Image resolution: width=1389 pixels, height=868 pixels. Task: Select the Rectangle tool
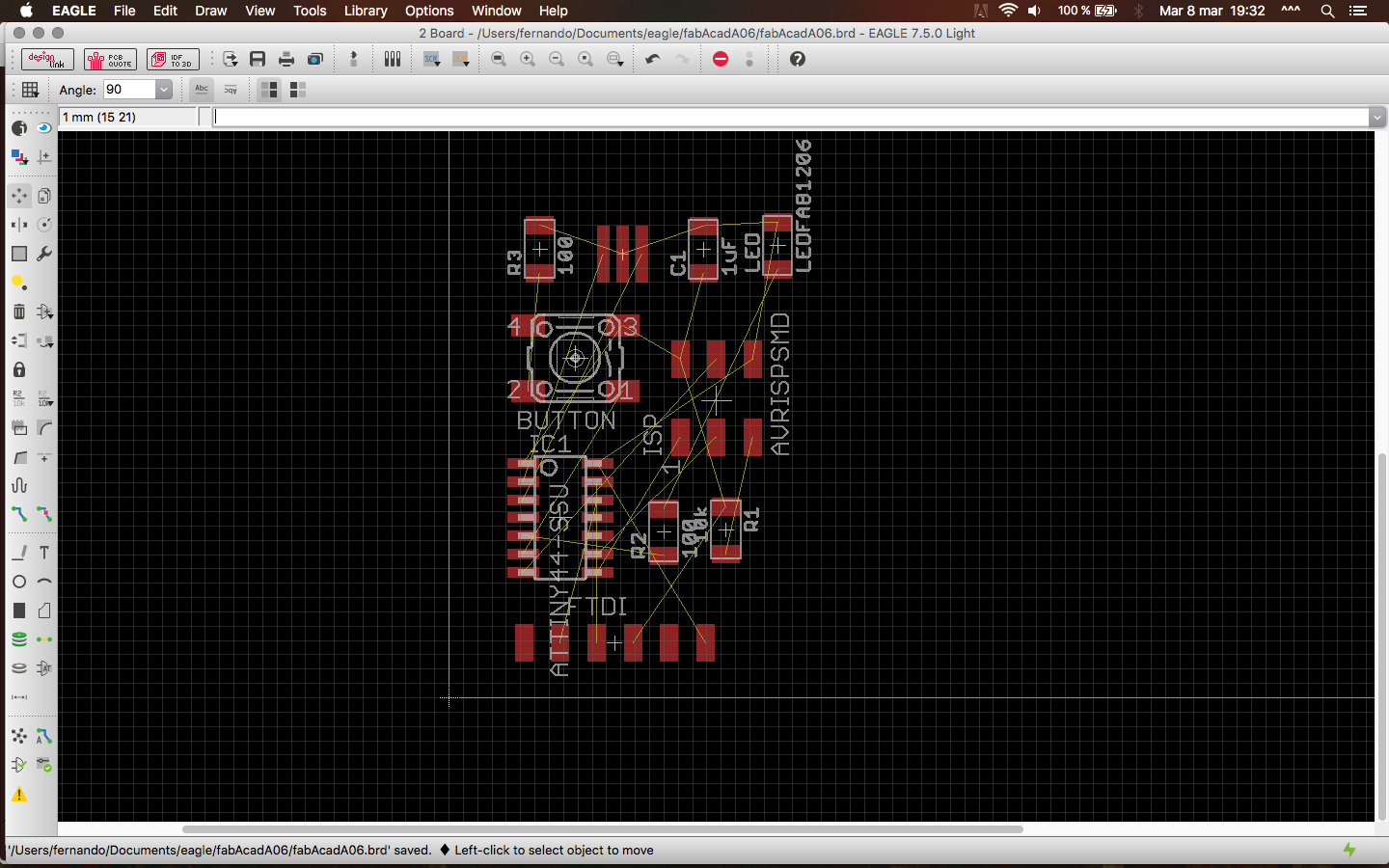point(19,610)
